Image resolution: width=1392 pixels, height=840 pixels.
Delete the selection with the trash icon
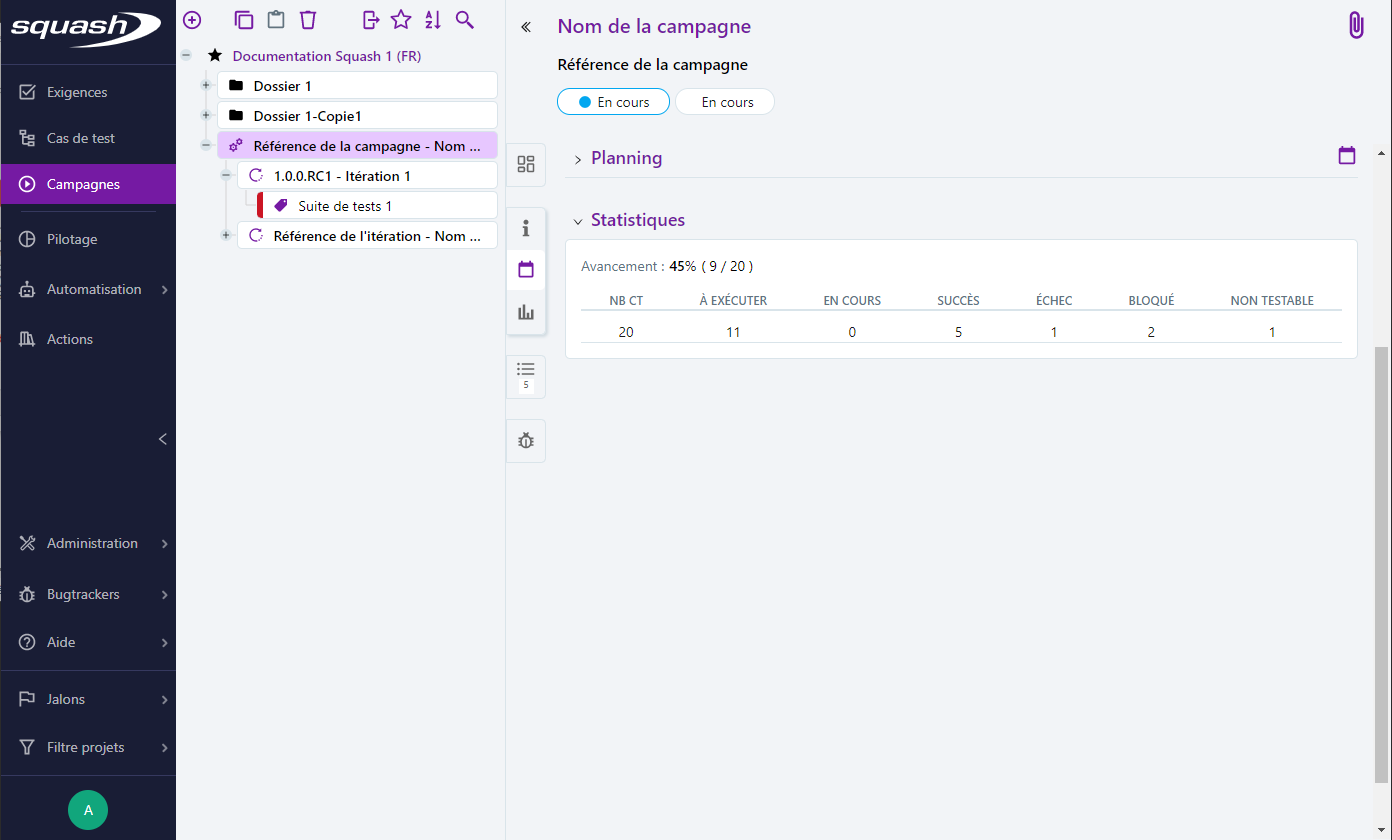(307, 19)
